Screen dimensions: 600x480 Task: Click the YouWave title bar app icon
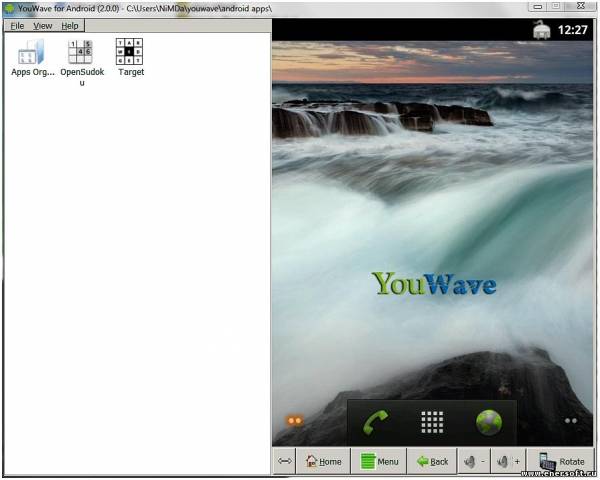(x=9, y=8)
